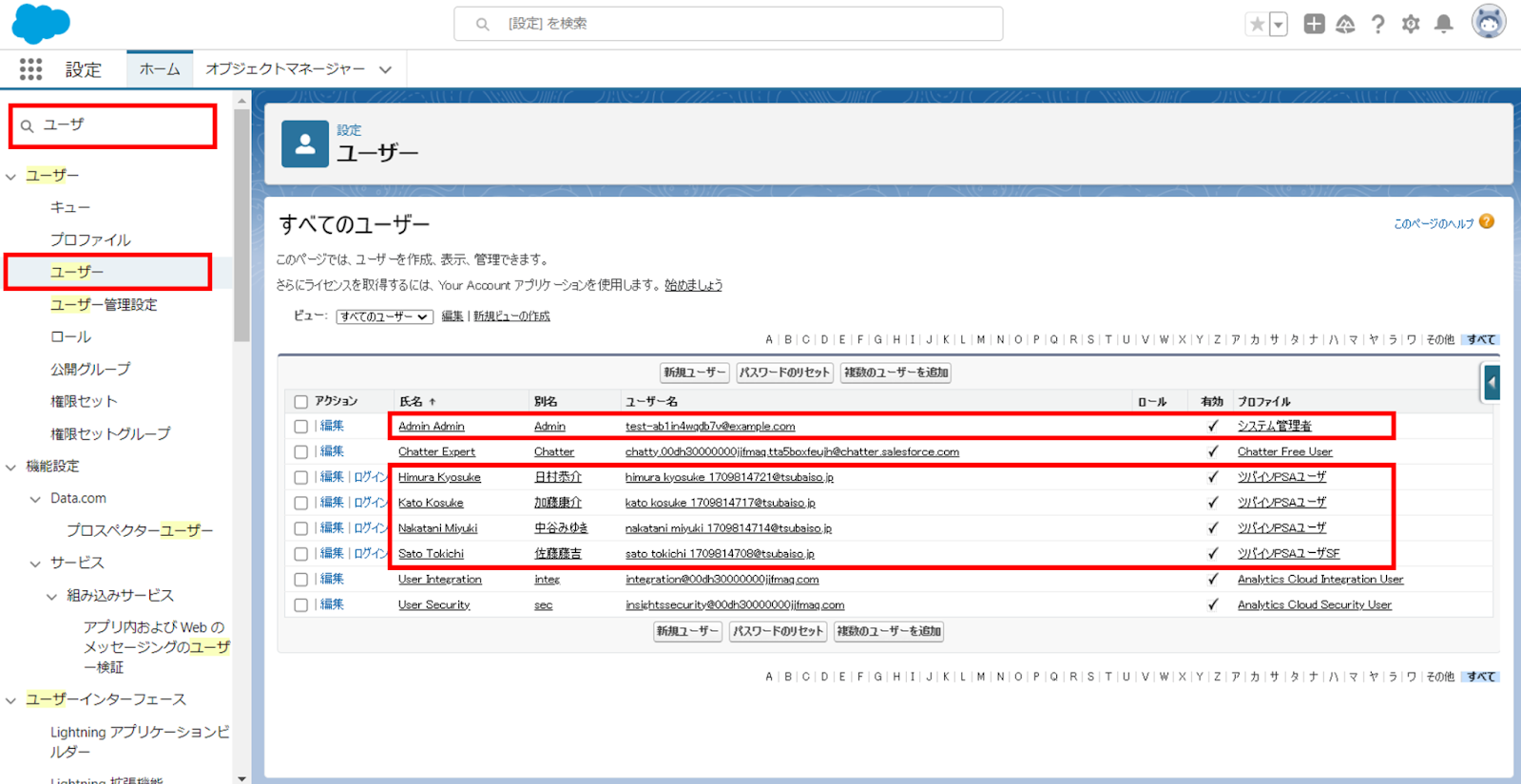Open the Chatter Free User profile link

pyautogui.click(x=1284, y=452)
